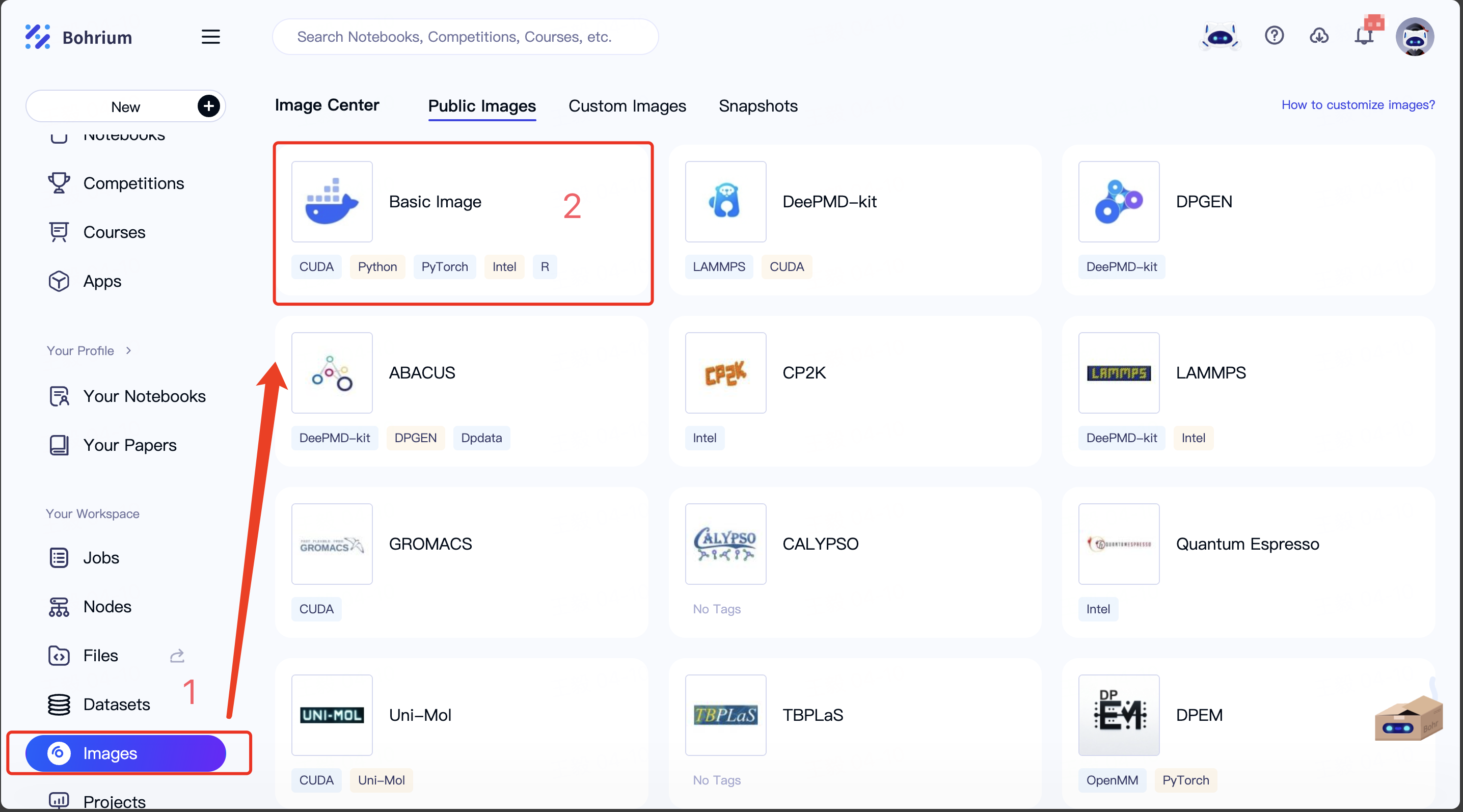
Task: Click the Projects sidebar icon
Action: point(59,801)
